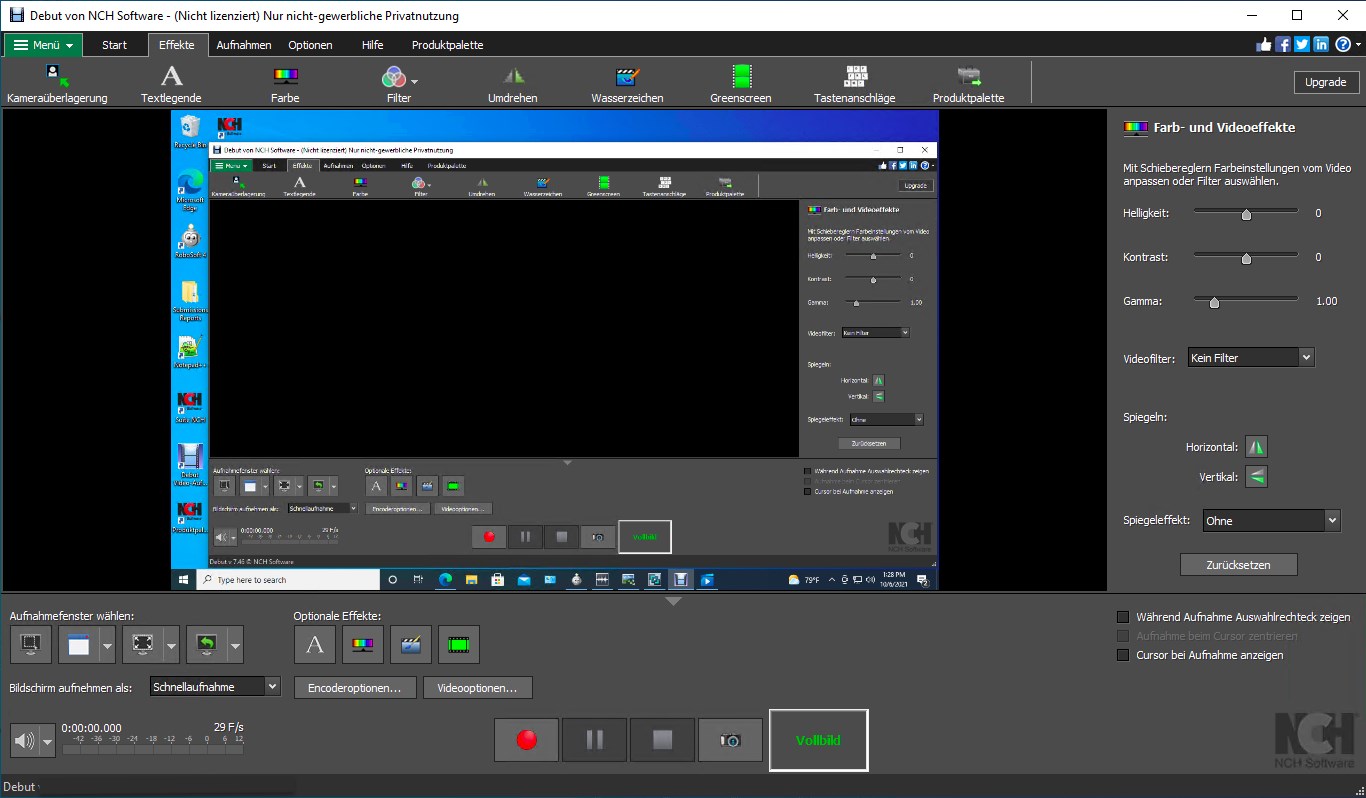Switch to the Produktpalette tab
Screen dimensions: 1366x798
pyautogui.click(x=447, y=45)
